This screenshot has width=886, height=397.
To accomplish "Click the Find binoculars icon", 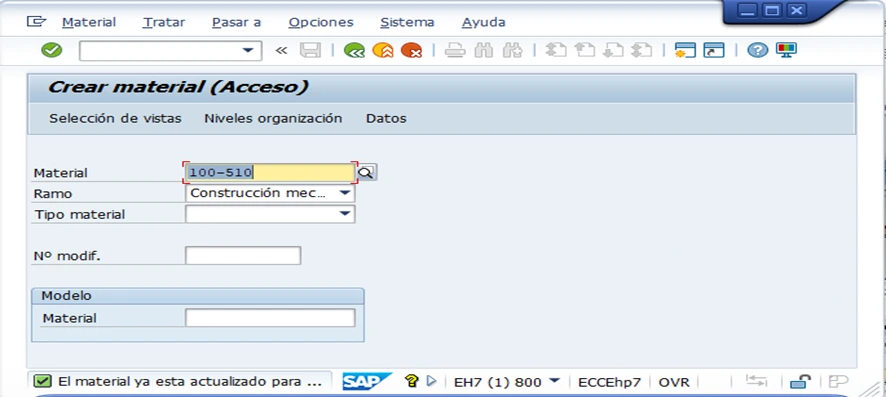I will [x=484, y=51].
